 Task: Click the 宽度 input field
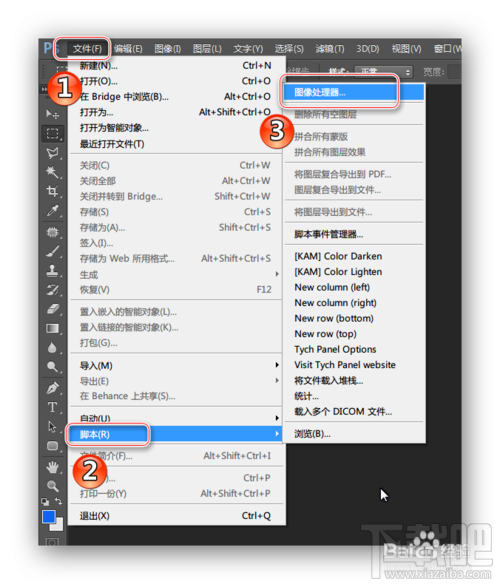[x=454, y=71]
